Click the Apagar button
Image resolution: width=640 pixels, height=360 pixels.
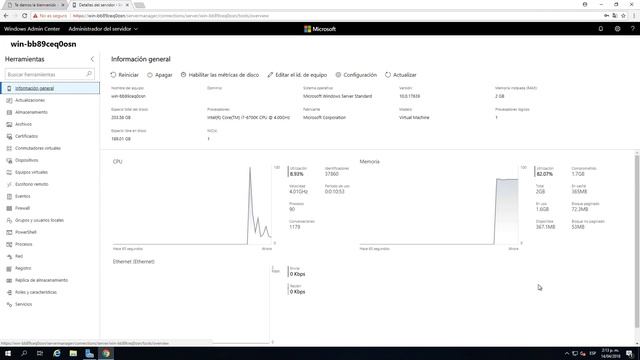pos(160,75)
